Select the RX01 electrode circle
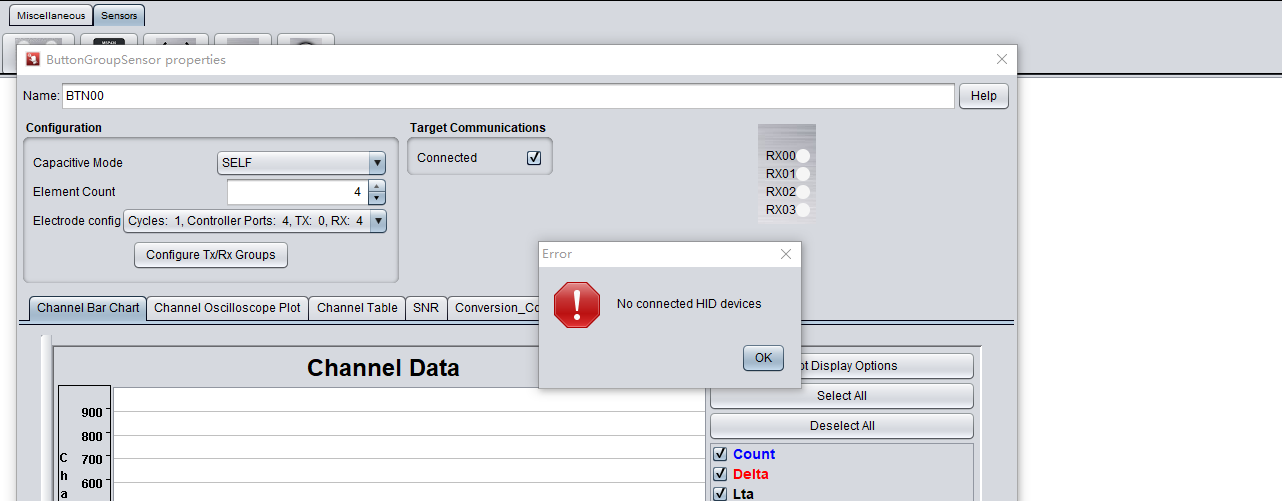The image size is (1282, 501). (803, 174)
